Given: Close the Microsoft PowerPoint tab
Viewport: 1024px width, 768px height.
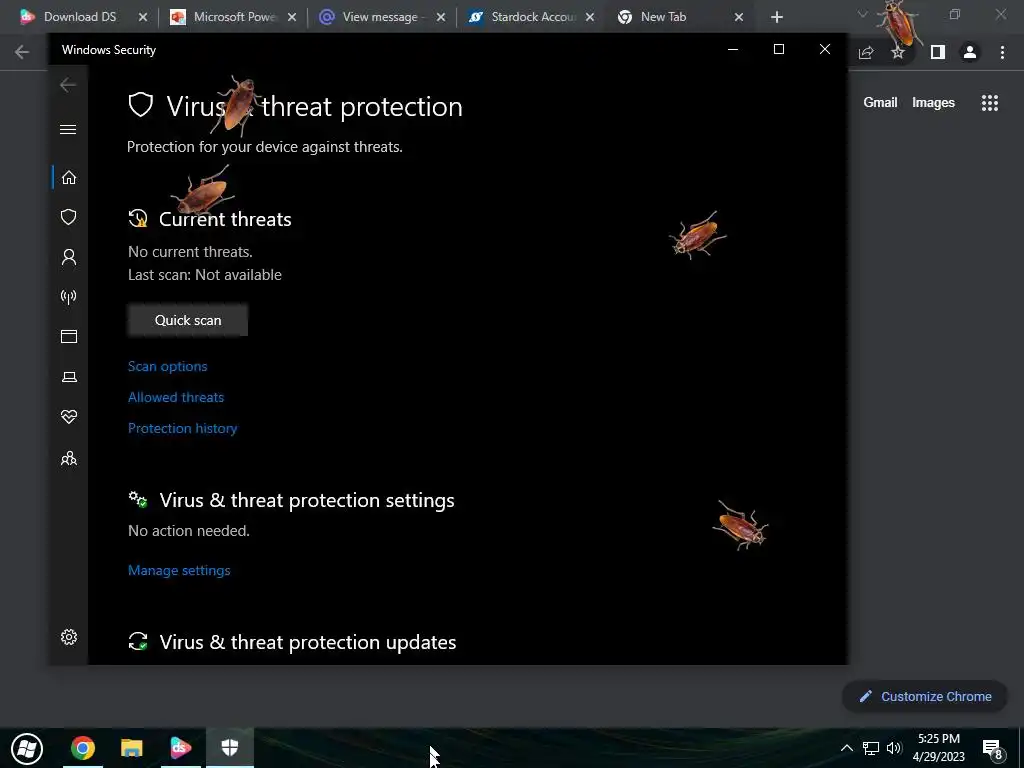Looking at the screenshot, I should coord(292,18).
